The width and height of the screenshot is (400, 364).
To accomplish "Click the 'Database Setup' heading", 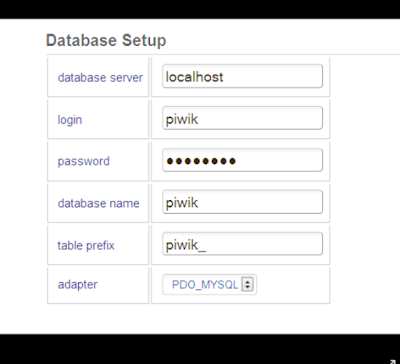I will 106,41.
